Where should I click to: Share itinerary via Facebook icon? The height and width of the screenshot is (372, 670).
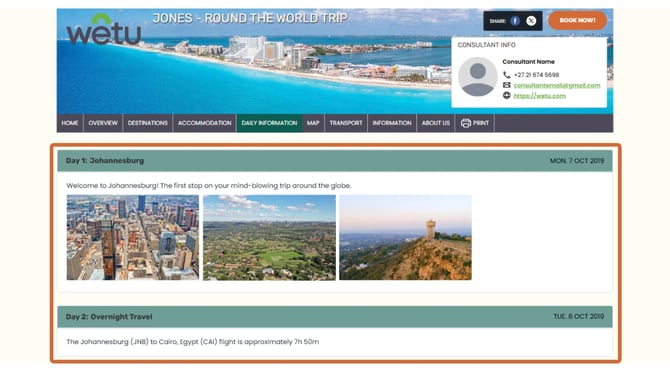(x=515, y=21)
